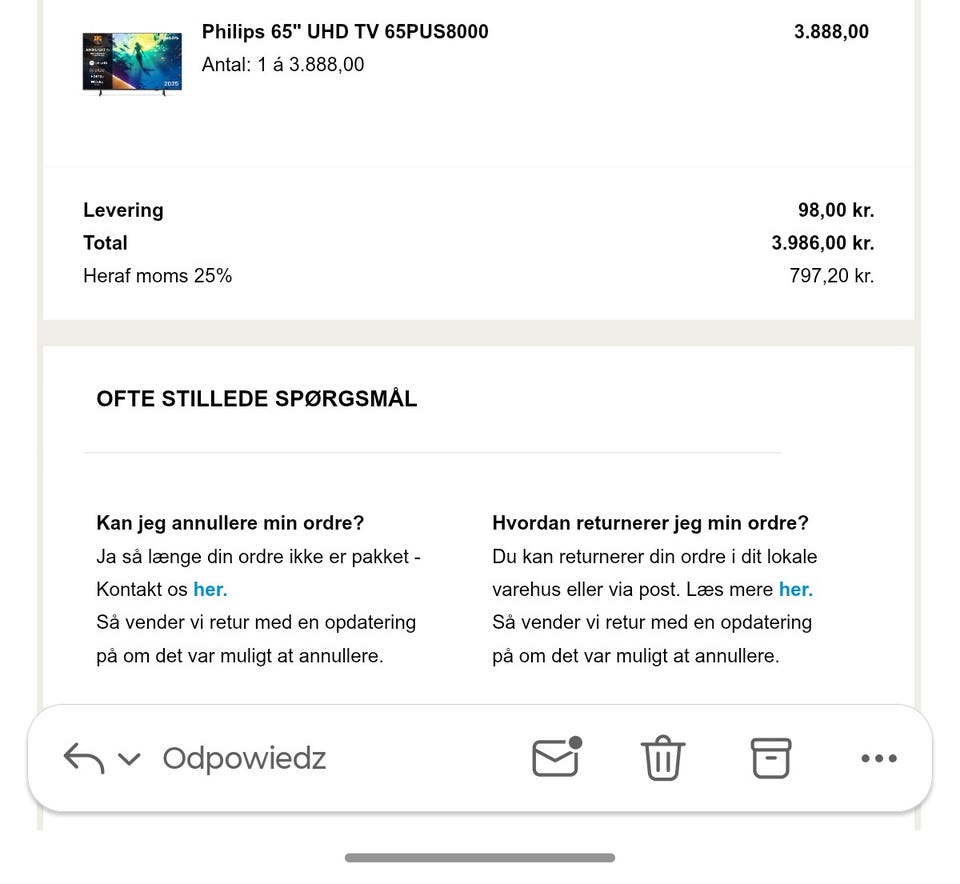Select the product title 'Philips 65" UHD TV 65PUS8000'
The width and height of the screenshot is (960, 884).
click(344, 31)
